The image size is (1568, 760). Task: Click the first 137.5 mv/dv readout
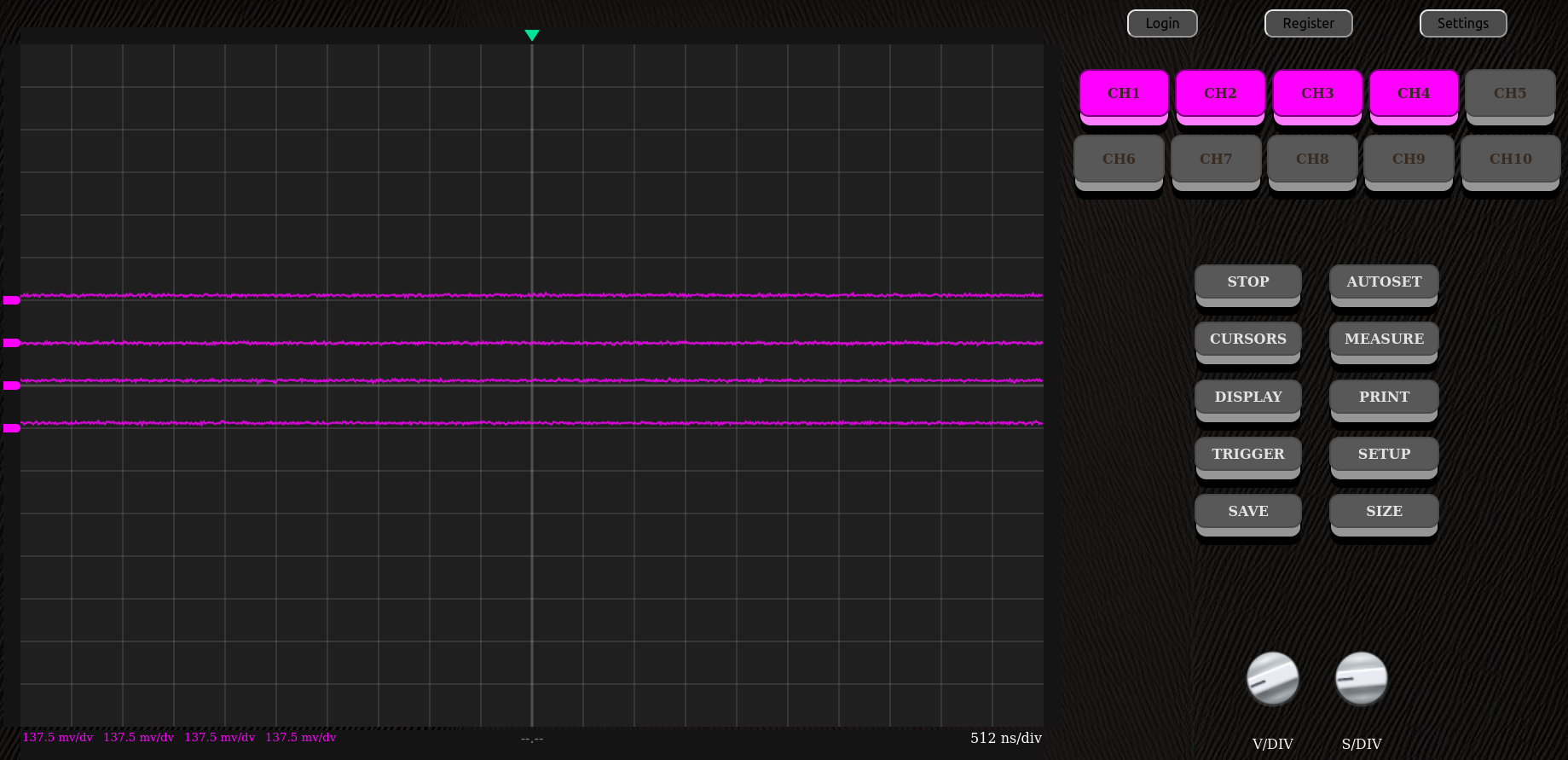coord(58,738)
